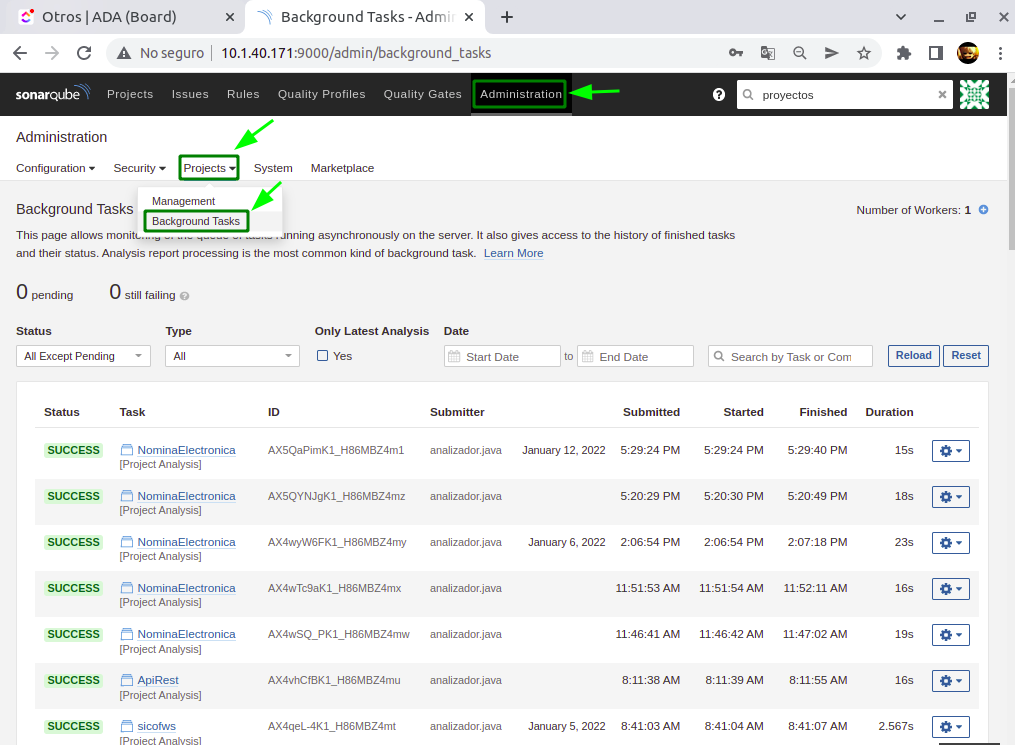Open the user avatar menu

click(974, 94)
